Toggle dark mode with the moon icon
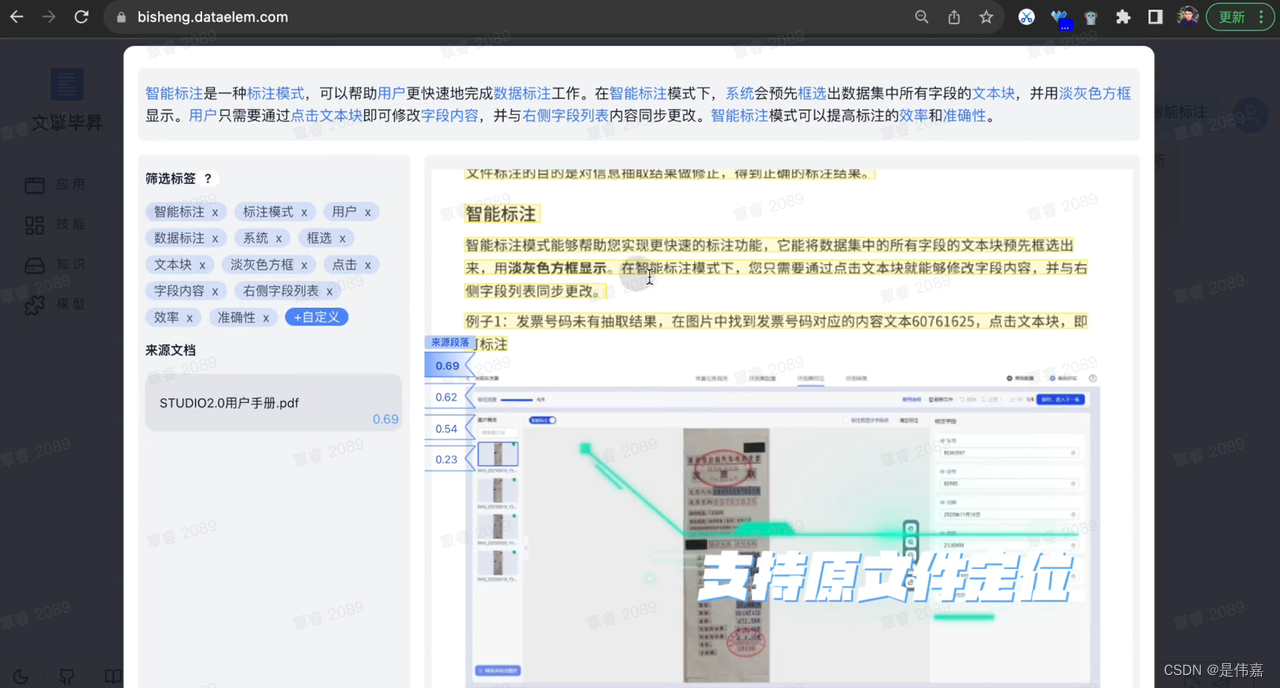Screen dimensions: 1280x688 point(20,678)
